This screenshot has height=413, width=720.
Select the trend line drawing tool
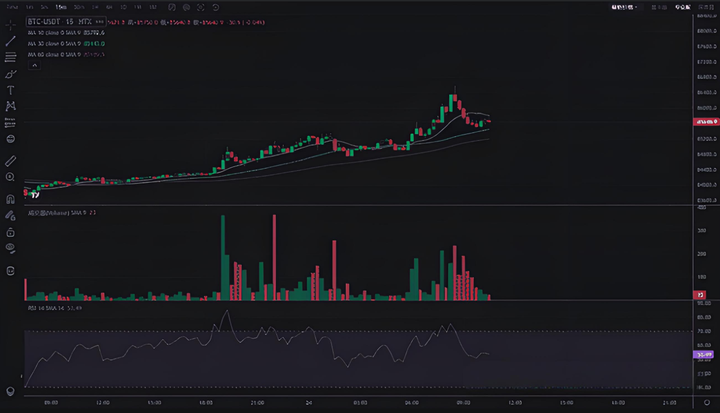click(x=10, y=41)
